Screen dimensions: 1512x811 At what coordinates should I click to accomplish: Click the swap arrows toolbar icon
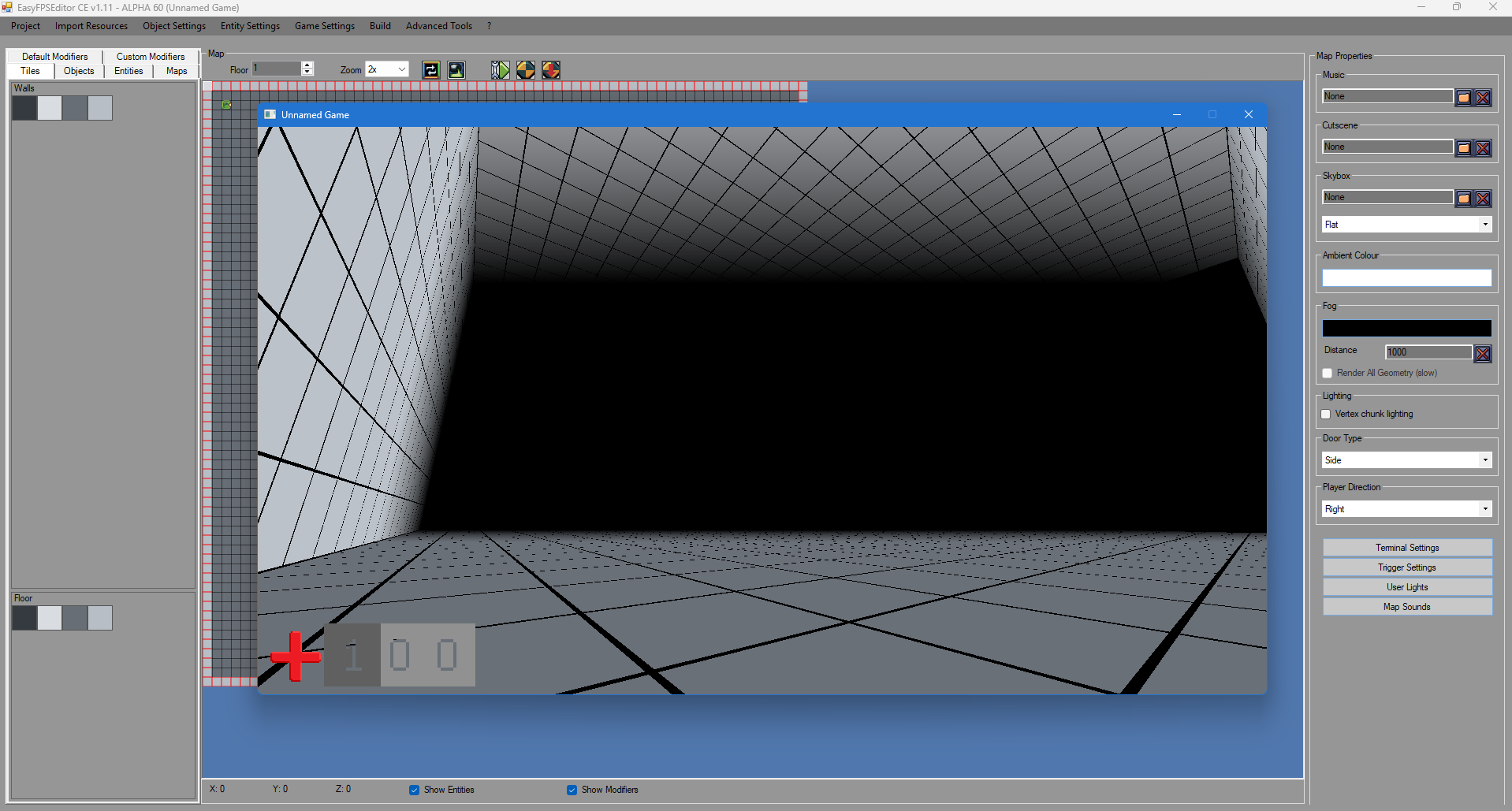point(431,70)
